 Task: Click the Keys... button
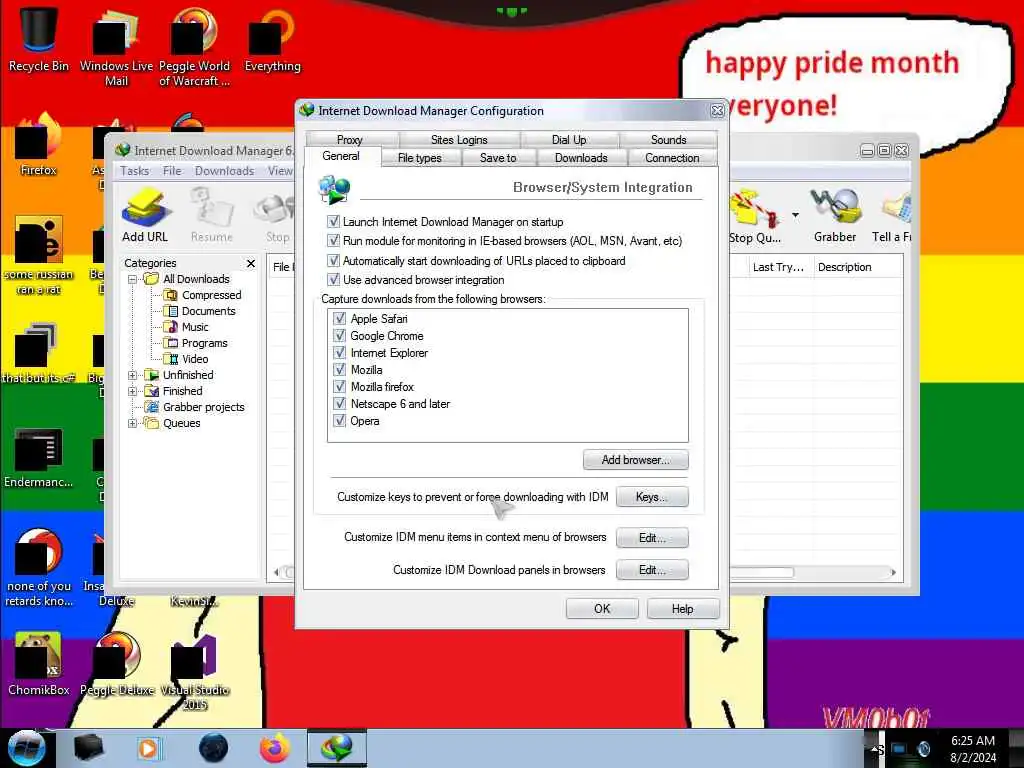(x=652, y=497)
